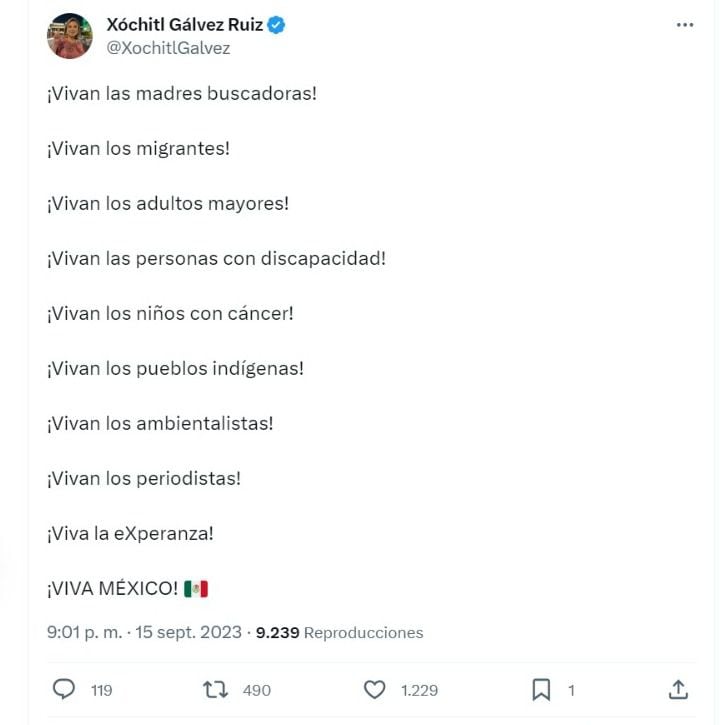Click the line ¡Vivan las madres buscadoras!
The image size is (720, 725).
(x=181, y=93)
